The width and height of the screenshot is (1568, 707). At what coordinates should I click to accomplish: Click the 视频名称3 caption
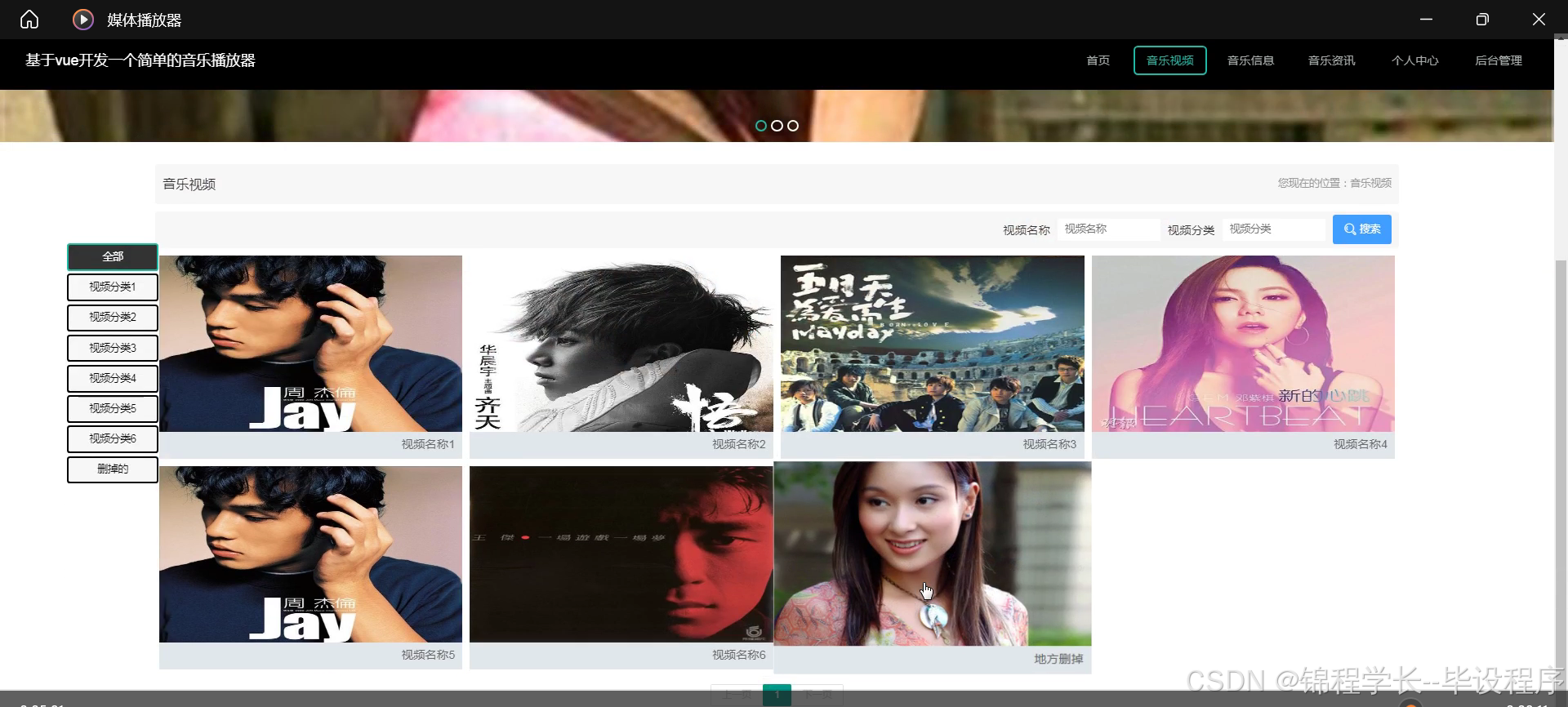[1049, 444]
